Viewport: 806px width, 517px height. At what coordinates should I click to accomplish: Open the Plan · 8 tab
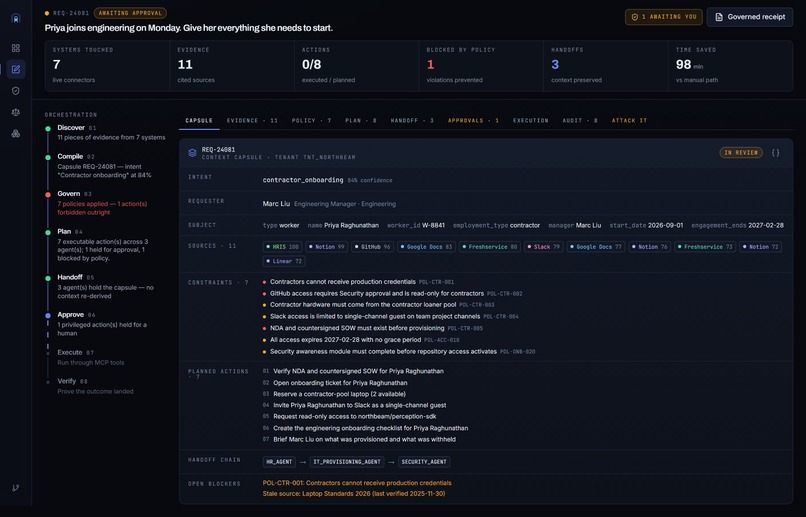pos(361,121)
